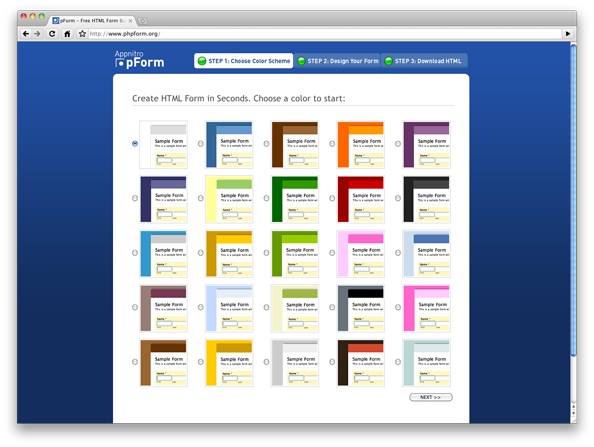Go to the browser home icon

tap(67, 34)
